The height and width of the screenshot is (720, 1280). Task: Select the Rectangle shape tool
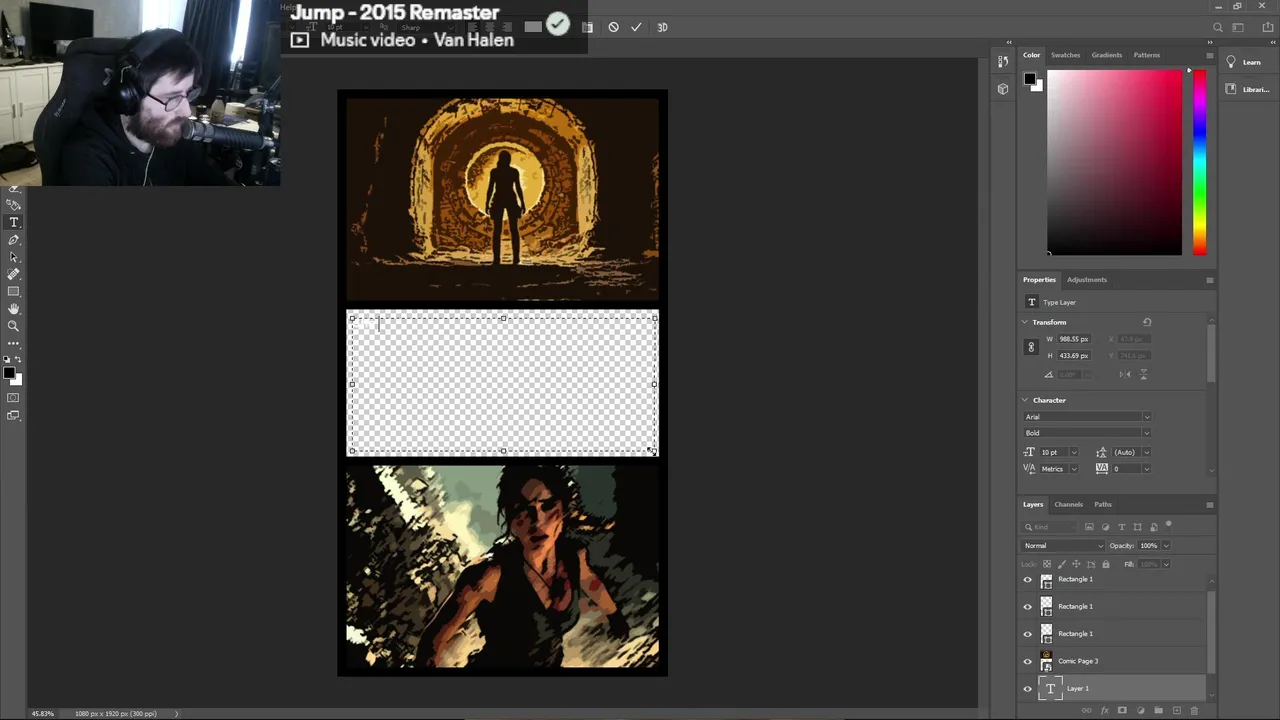[14, 291]
